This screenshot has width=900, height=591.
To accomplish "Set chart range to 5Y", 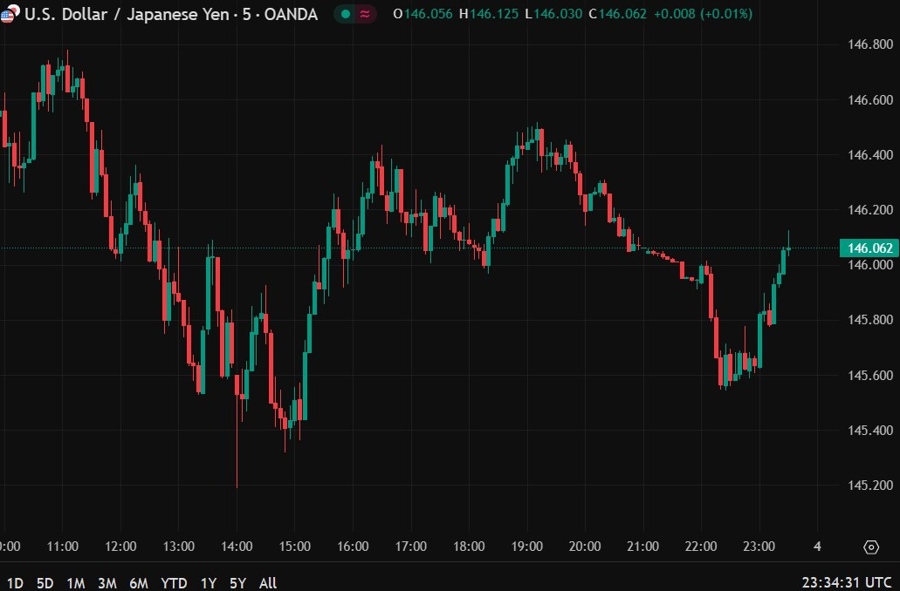I will (237, 582).
